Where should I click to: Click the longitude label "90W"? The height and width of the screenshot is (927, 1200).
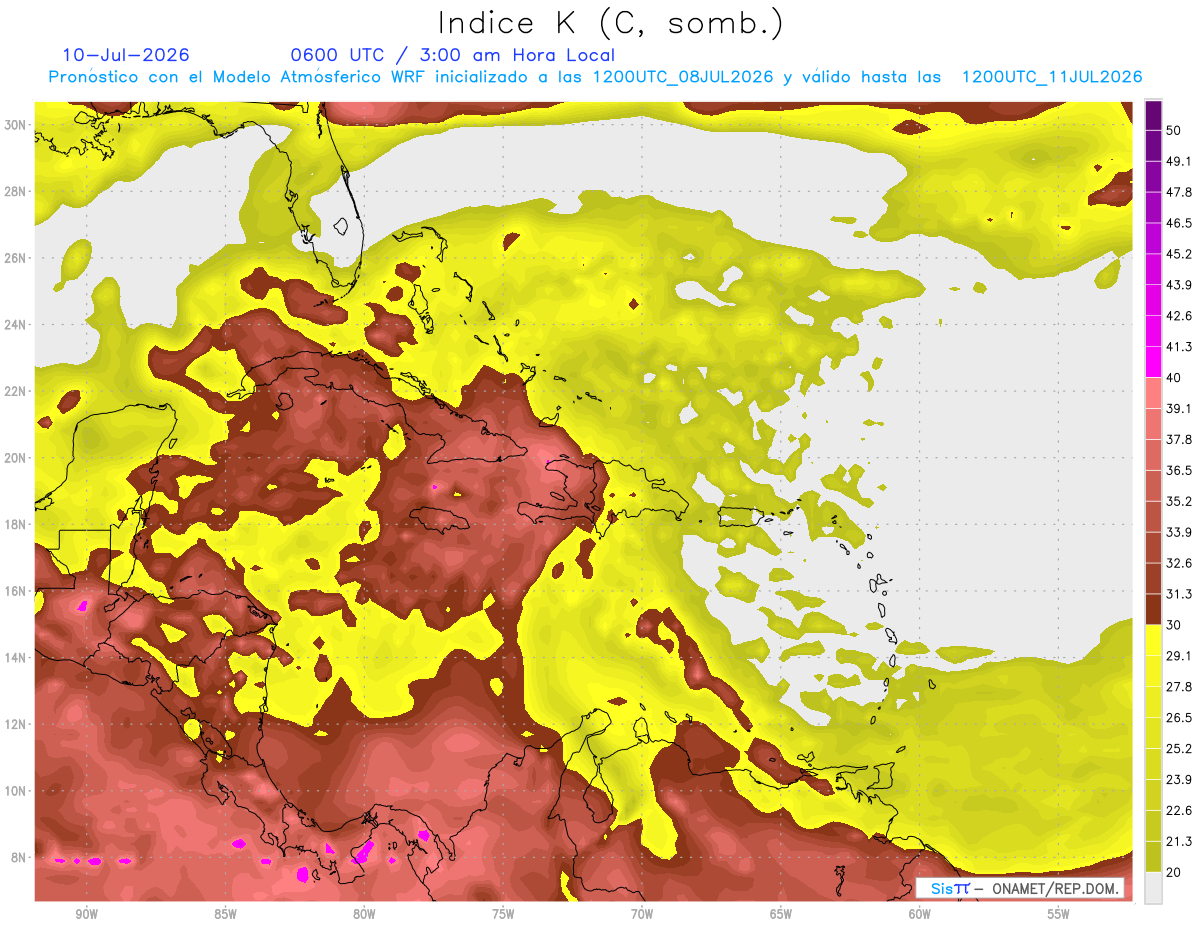pos(86,914)
